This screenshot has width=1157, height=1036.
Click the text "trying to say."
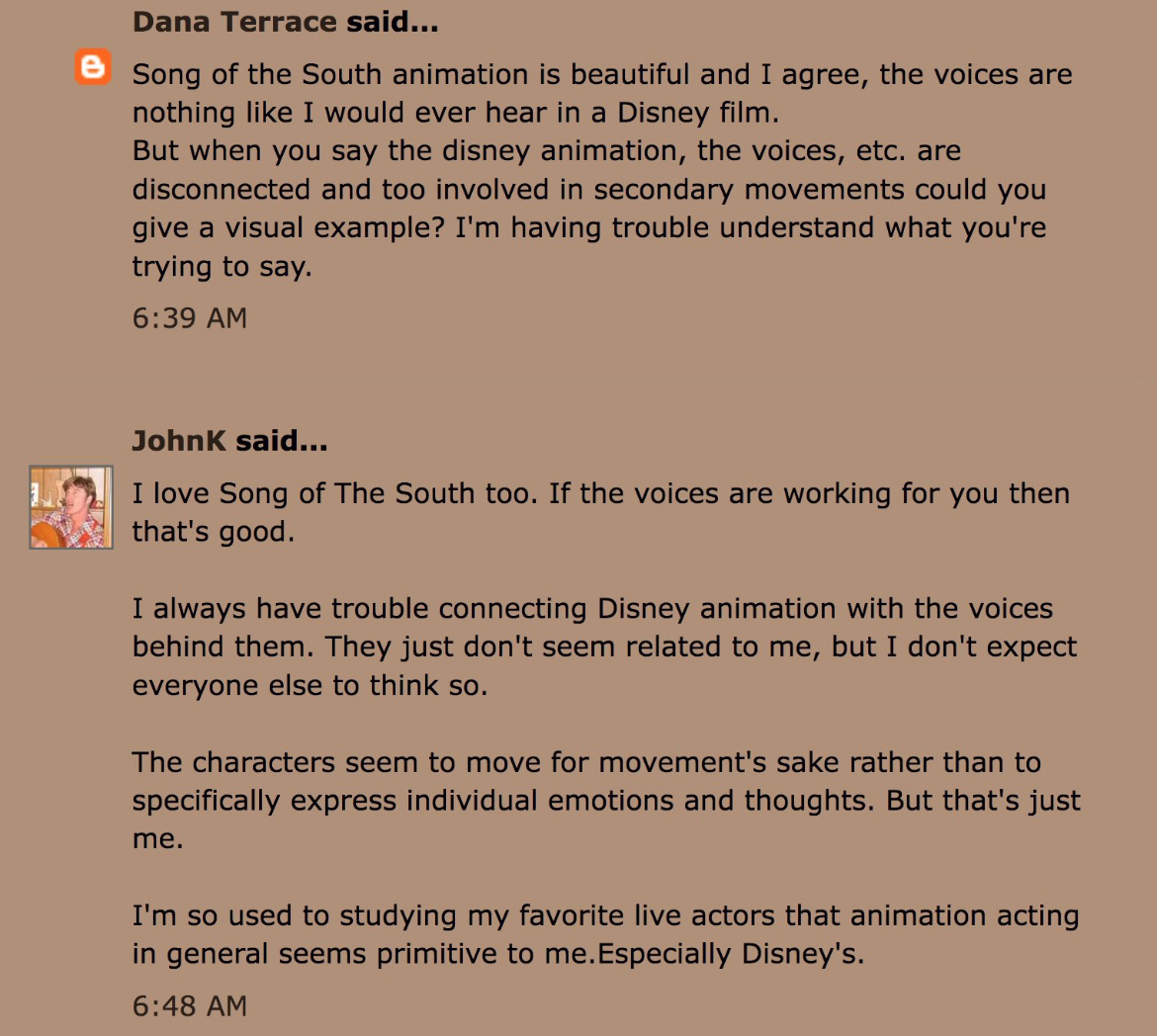click(222, 266)
